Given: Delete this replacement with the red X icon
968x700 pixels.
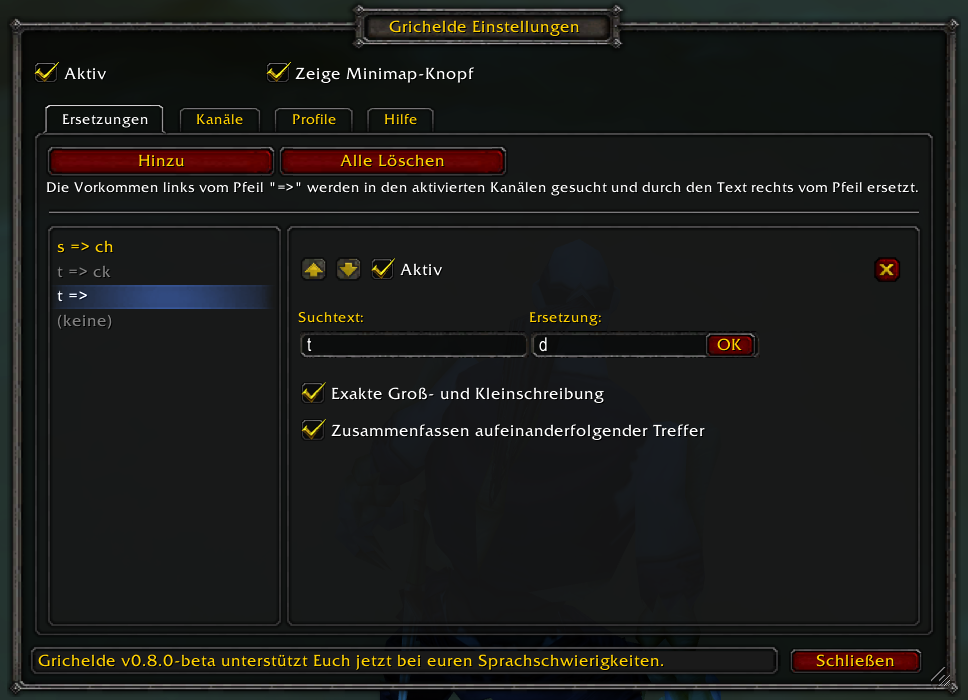Looking at the screenshot, I should [x=887, y=270].
